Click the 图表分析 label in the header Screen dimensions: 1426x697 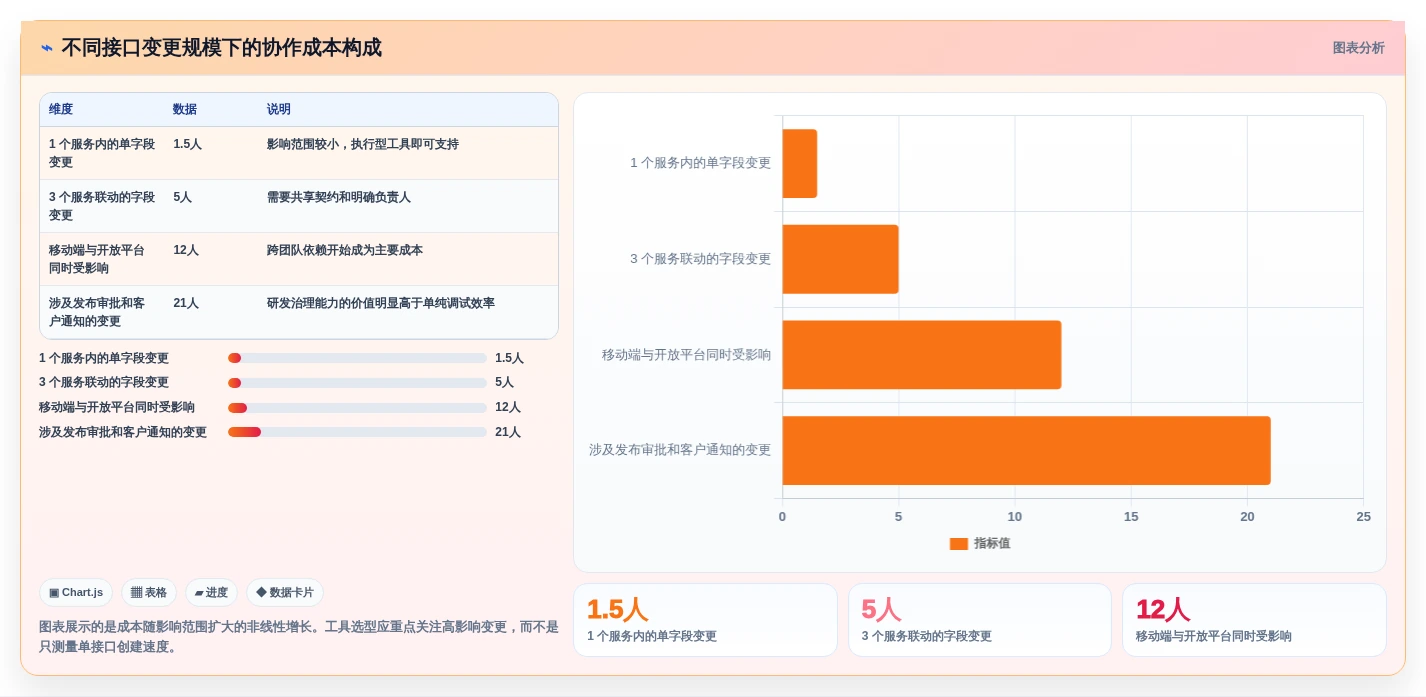click(x=1358, y=48)
